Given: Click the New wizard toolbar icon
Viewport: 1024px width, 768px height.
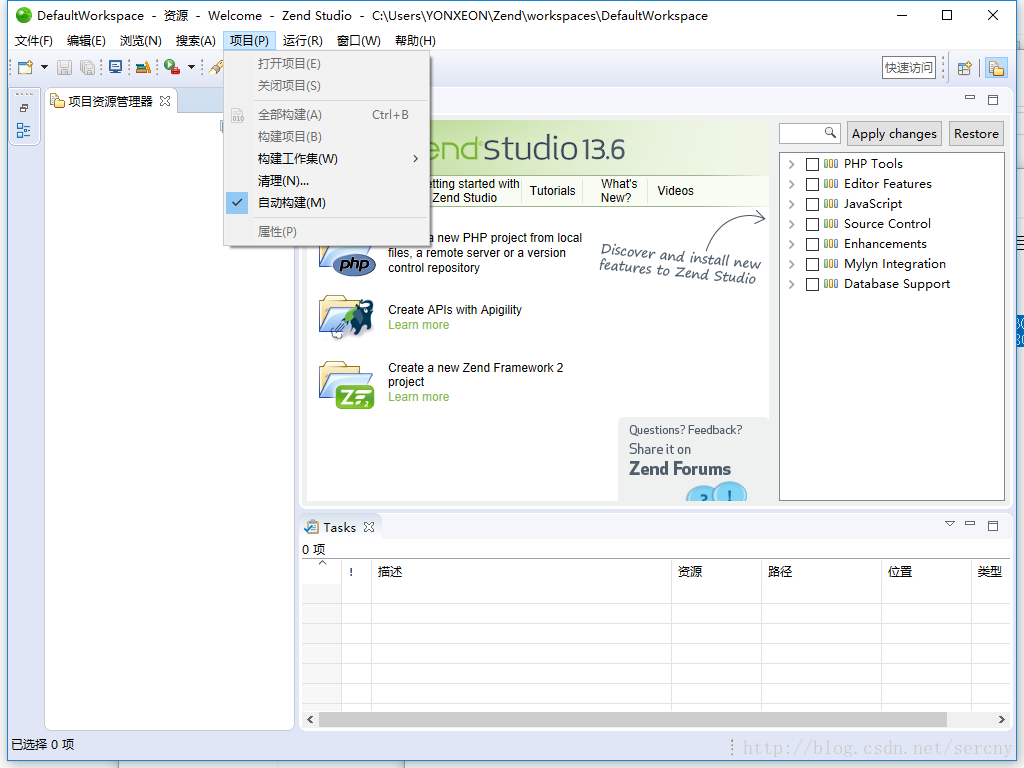Looking at the screenshot, I should [x=25, y=67].
